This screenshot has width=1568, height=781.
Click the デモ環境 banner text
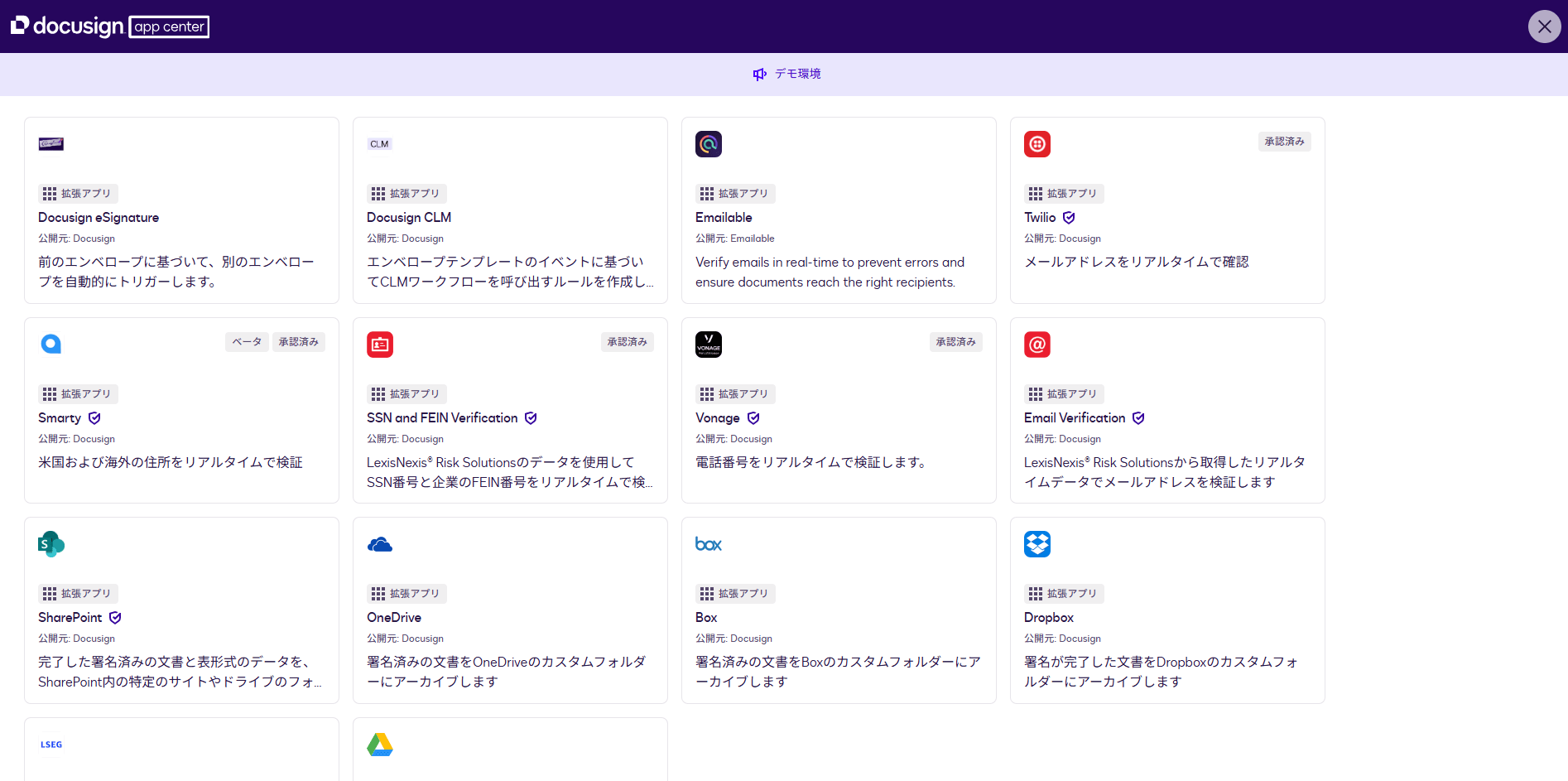pyautogui.click(x=798, y=75)
